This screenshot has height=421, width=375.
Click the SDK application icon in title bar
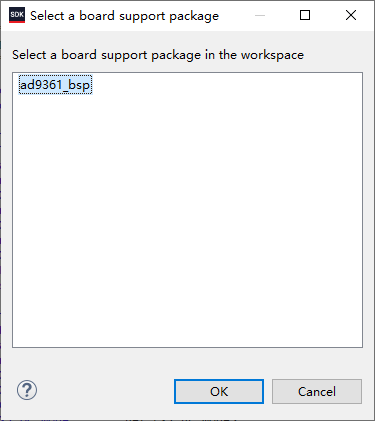(17, 15)
